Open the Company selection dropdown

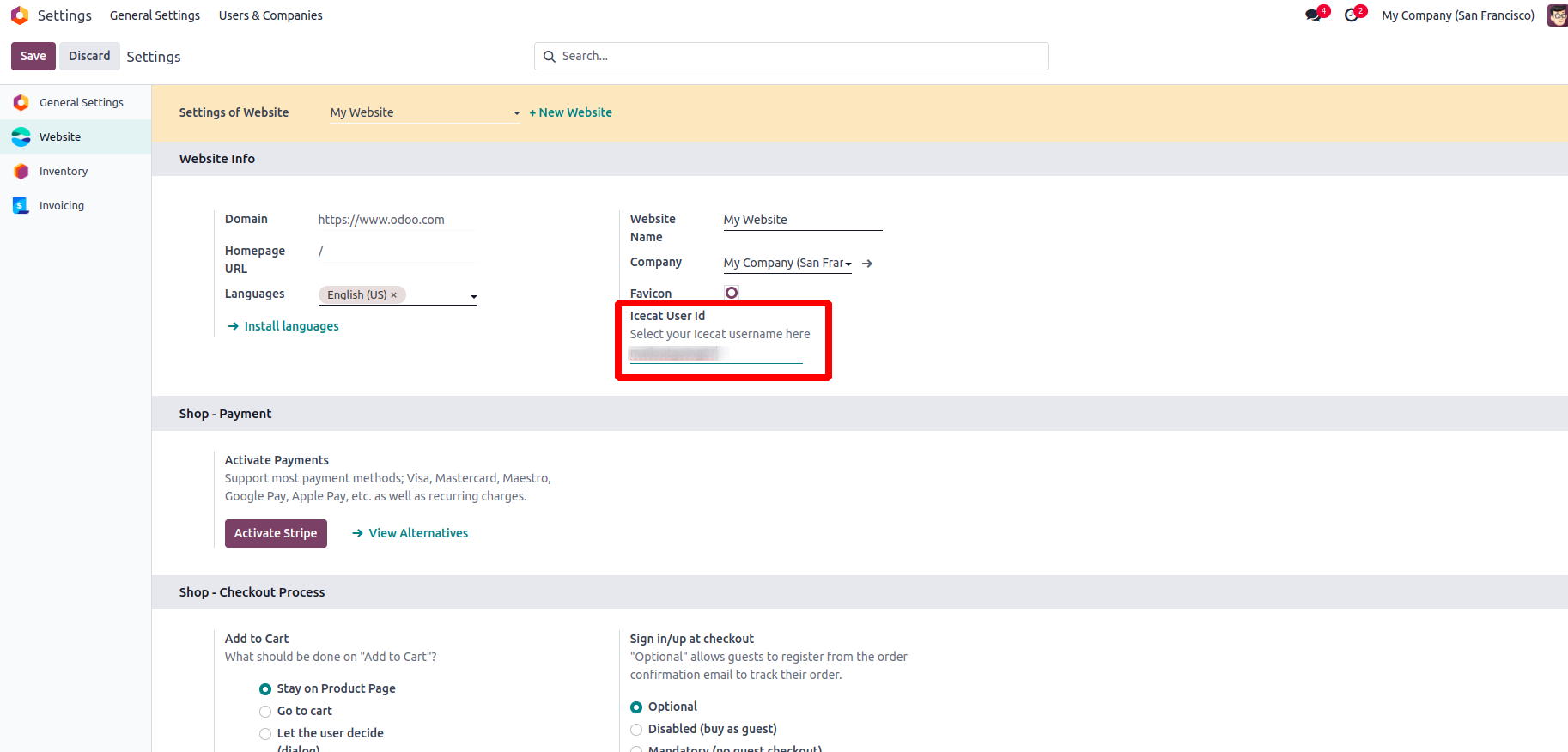[x=848, y=264]
